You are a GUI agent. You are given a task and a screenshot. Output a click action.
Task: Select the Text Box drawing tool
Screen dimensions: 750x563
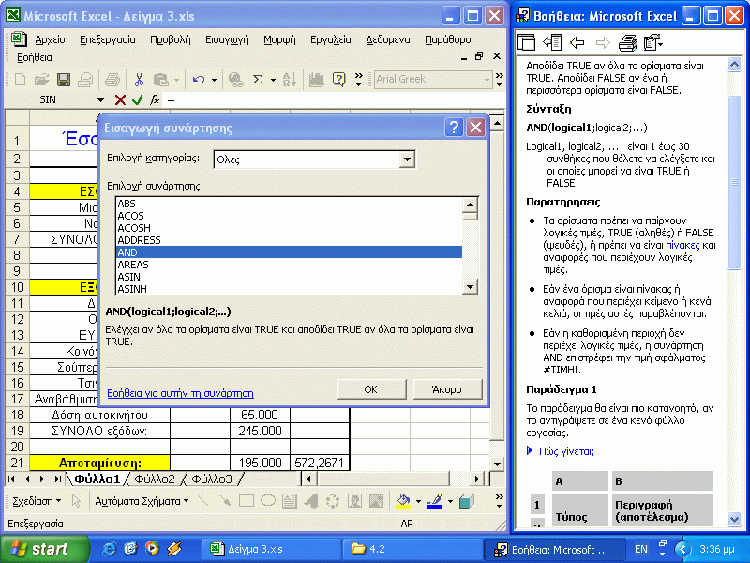289,501
